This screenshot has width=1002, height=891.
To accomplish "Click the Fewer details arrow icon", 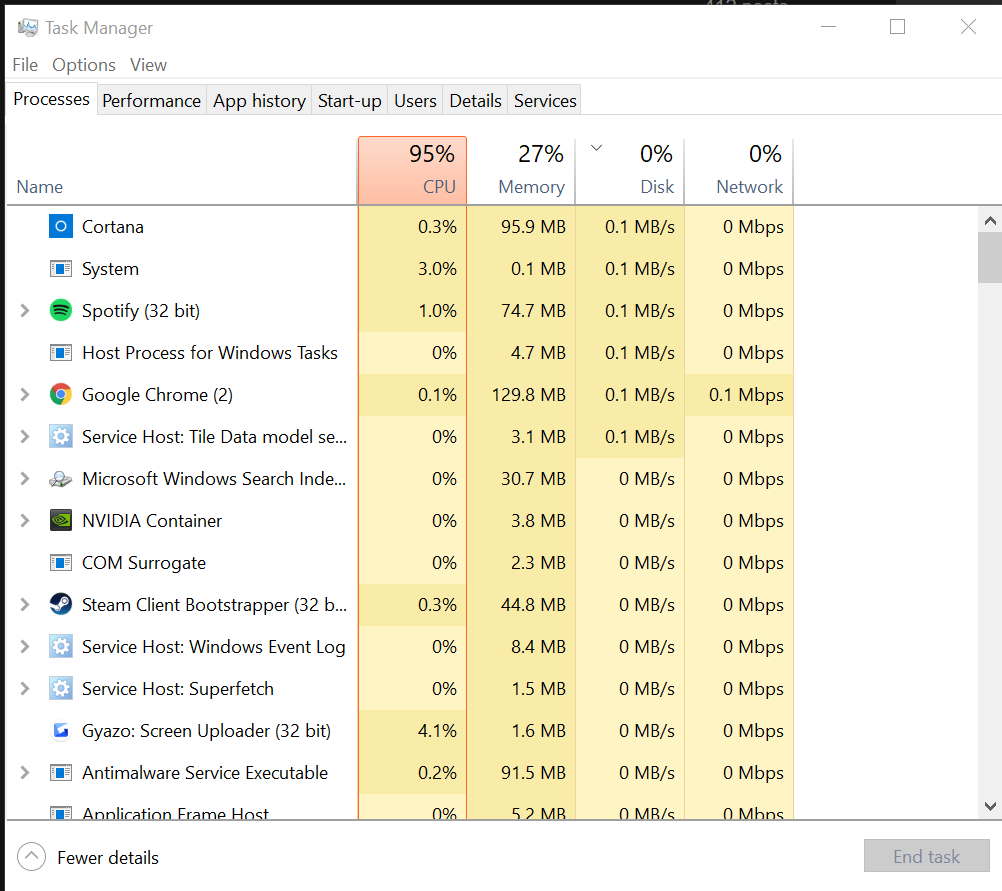I will [x=31, y=857].
